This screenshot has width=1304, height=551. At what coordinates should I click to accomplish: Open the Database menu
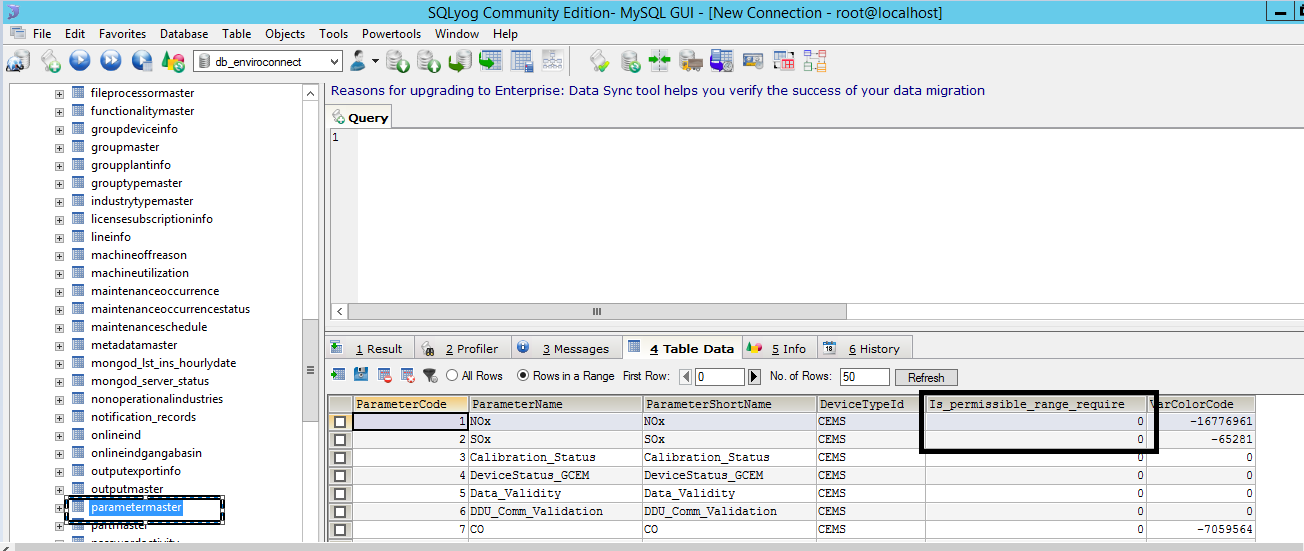(184, 33)
